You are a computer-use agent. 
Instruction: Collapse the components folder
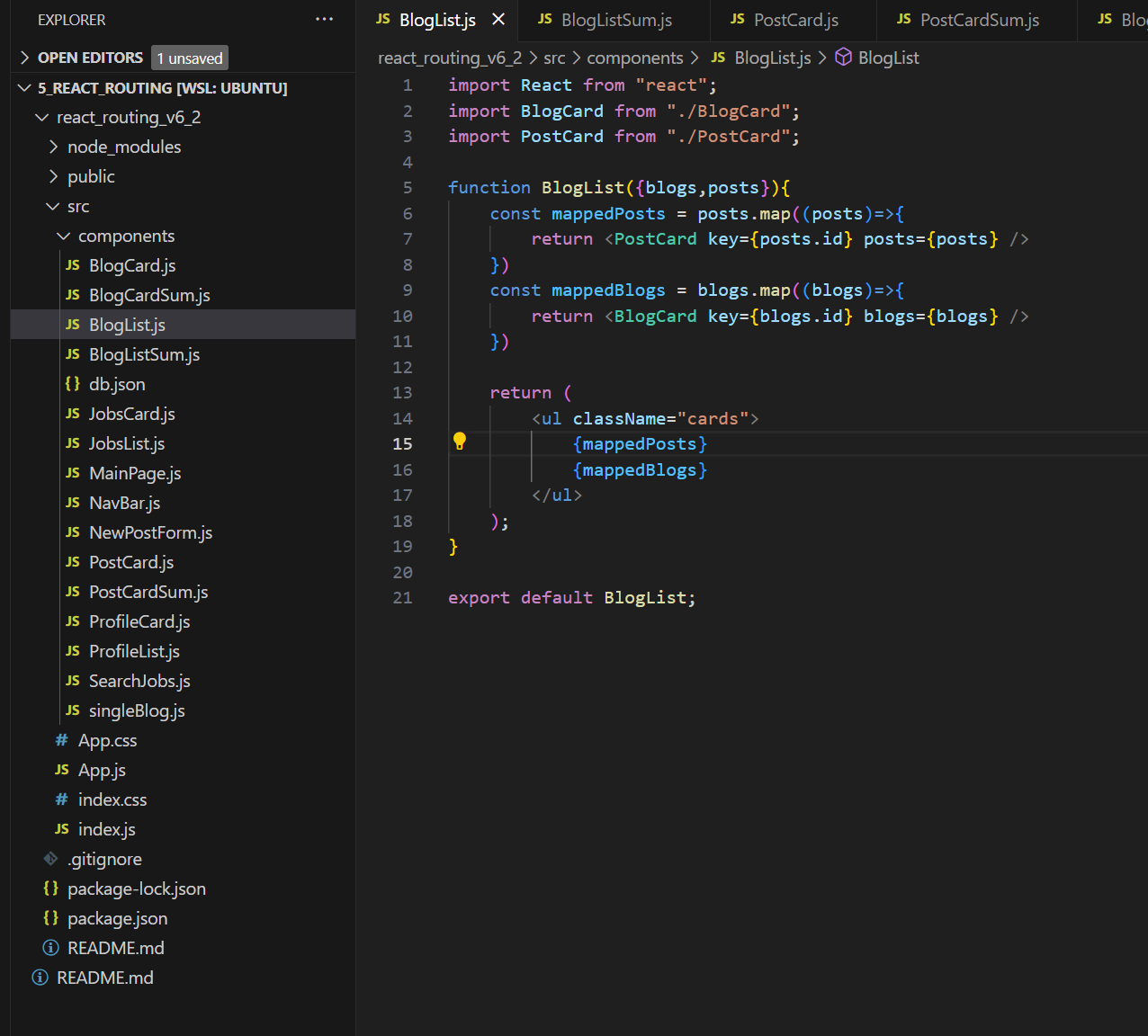[x=64, y=236]
